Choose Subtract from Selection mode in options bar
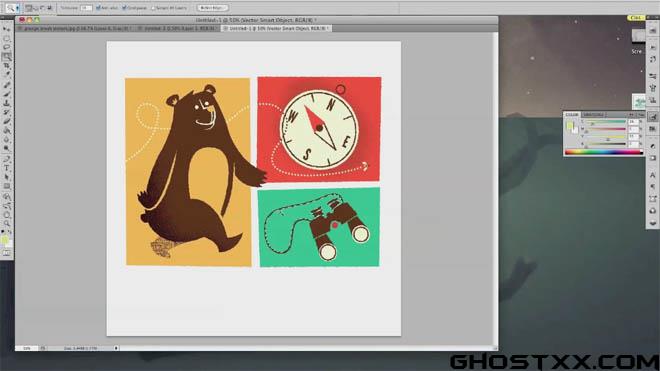 (43, 8)
